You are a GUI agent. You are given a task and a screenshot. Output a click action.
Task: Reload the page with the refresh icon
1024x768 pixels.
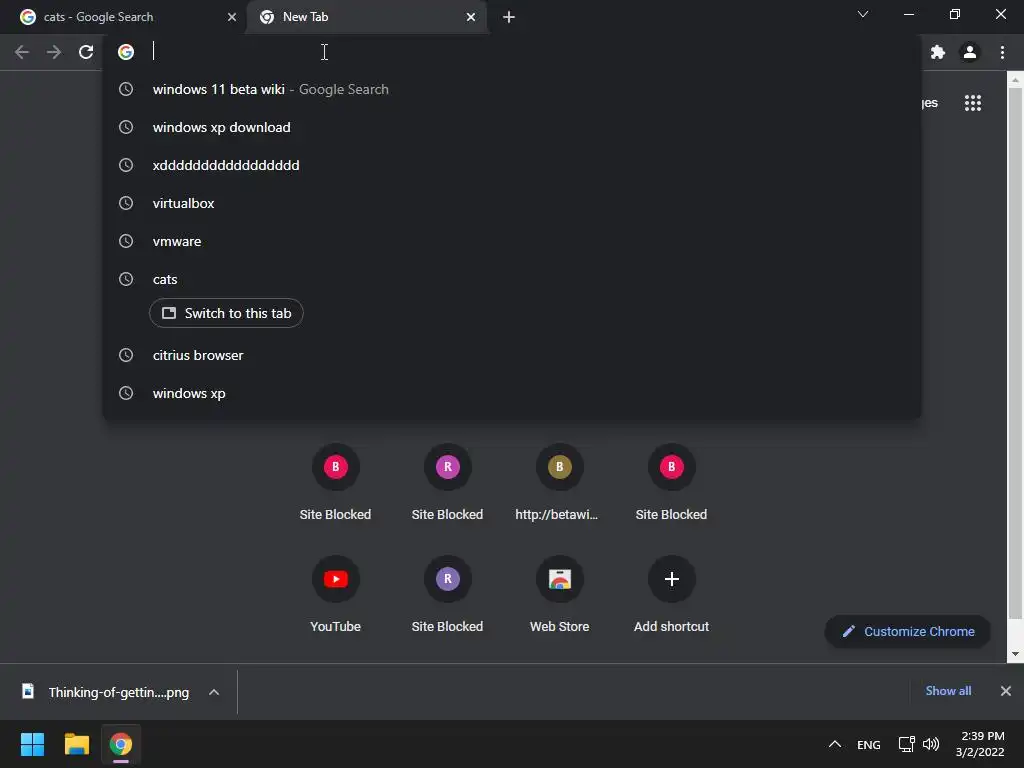[x=86, y=52]
